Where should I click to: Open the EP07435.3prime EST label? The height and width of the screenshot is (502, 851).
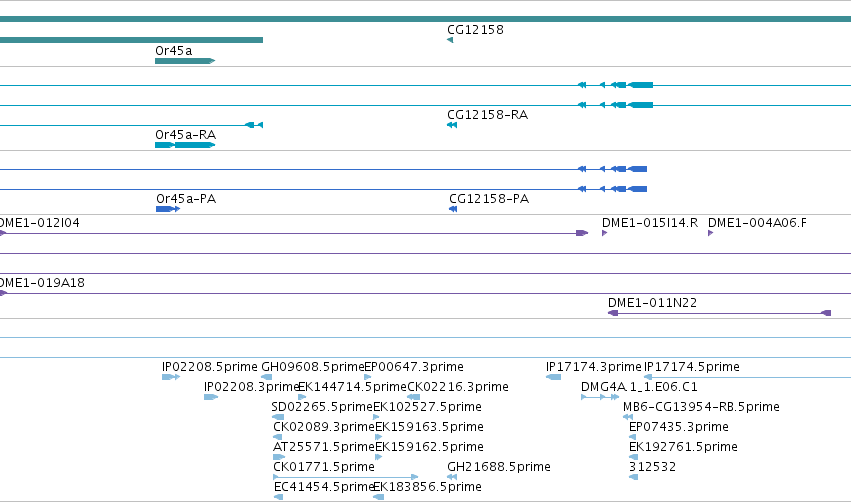[x=679, y=427]
